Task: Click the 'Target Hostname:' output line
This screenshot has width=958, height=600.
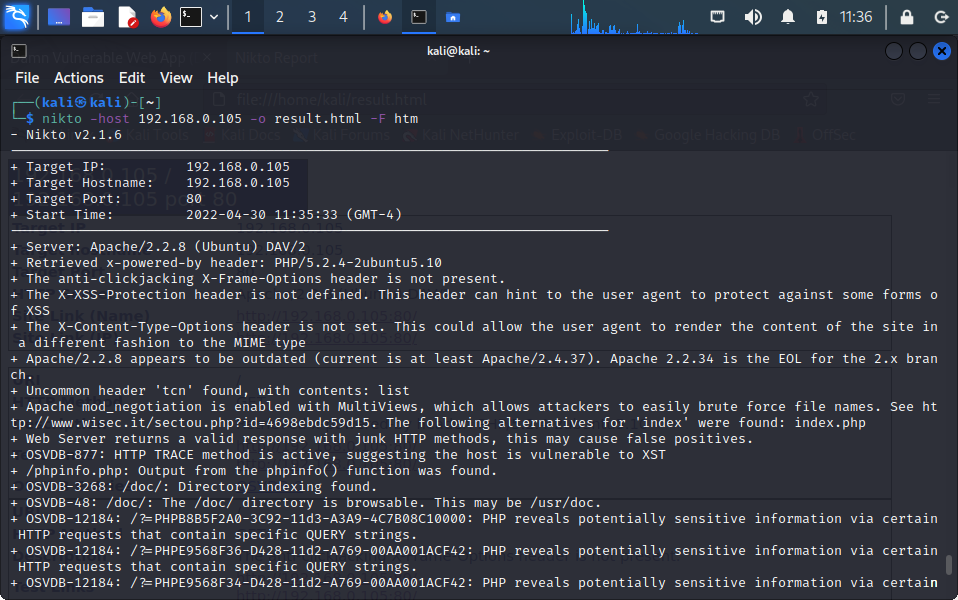Action: (150, 183)
